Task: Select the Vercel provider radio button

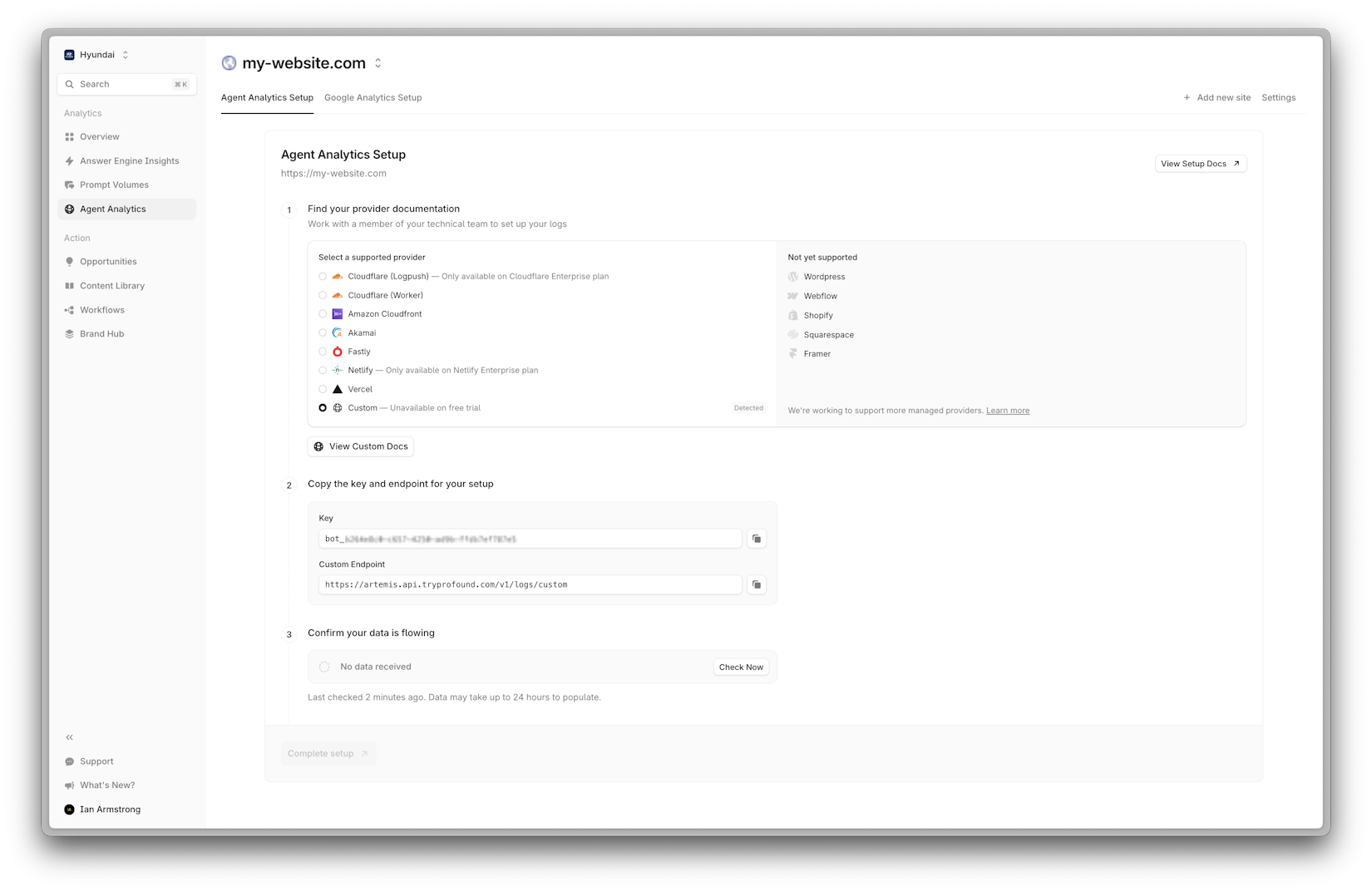Action: 323,389
